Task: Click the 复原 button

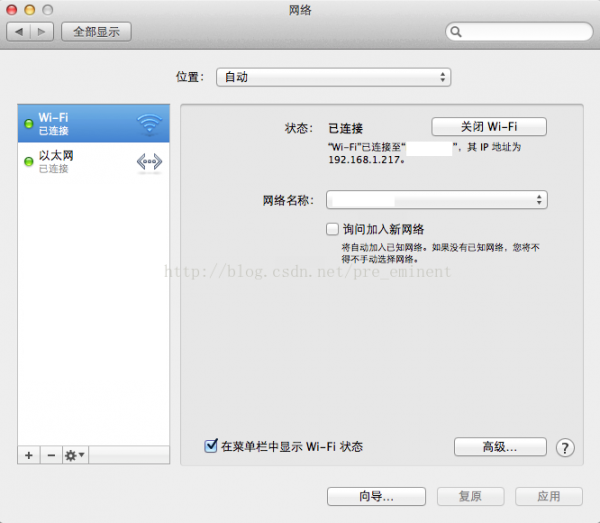Action: click(471, 496)
